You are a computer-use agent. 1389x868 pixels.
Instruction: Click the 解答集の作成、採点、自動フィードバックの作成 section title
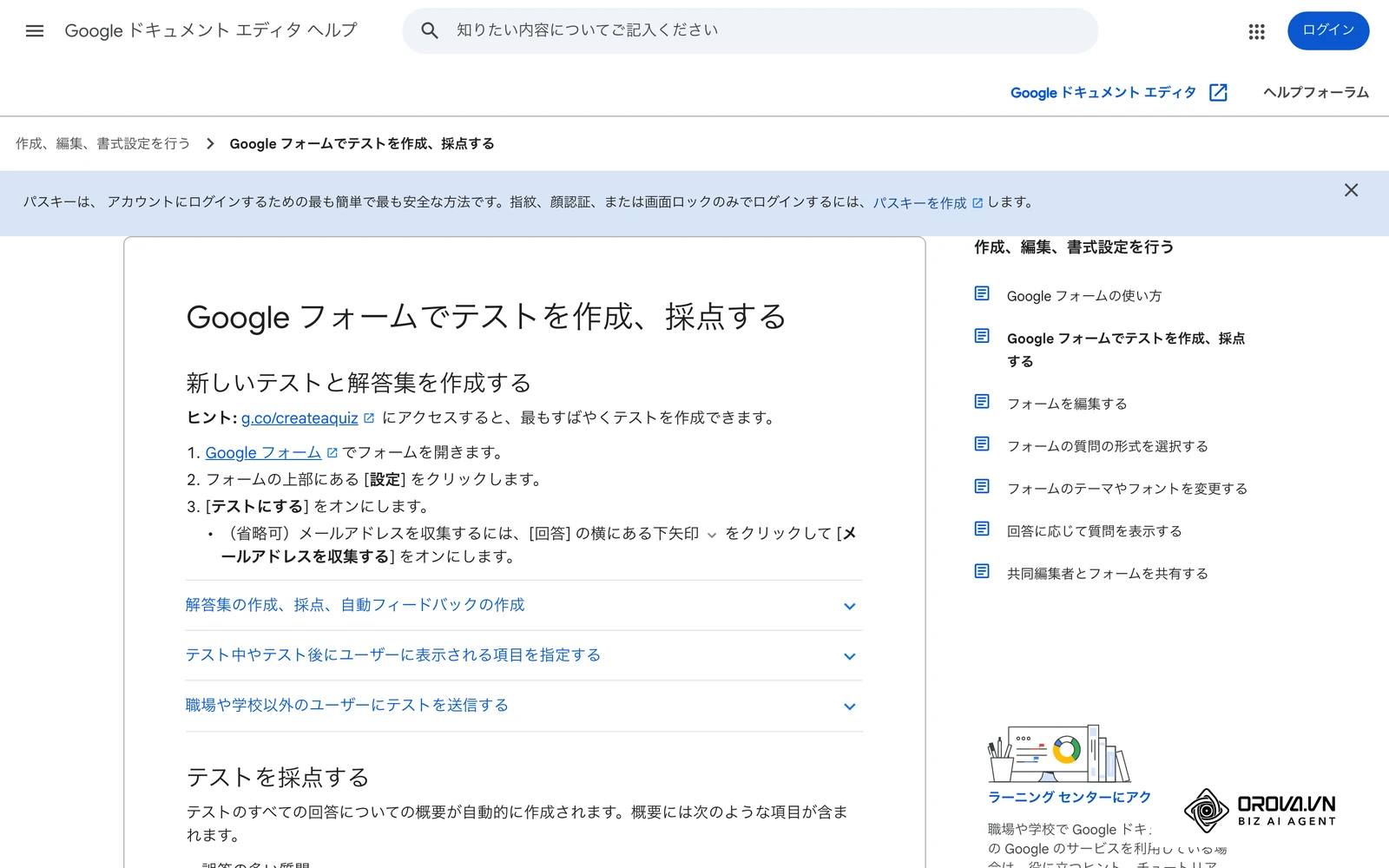pyautogui.click(x=355, y=605)
